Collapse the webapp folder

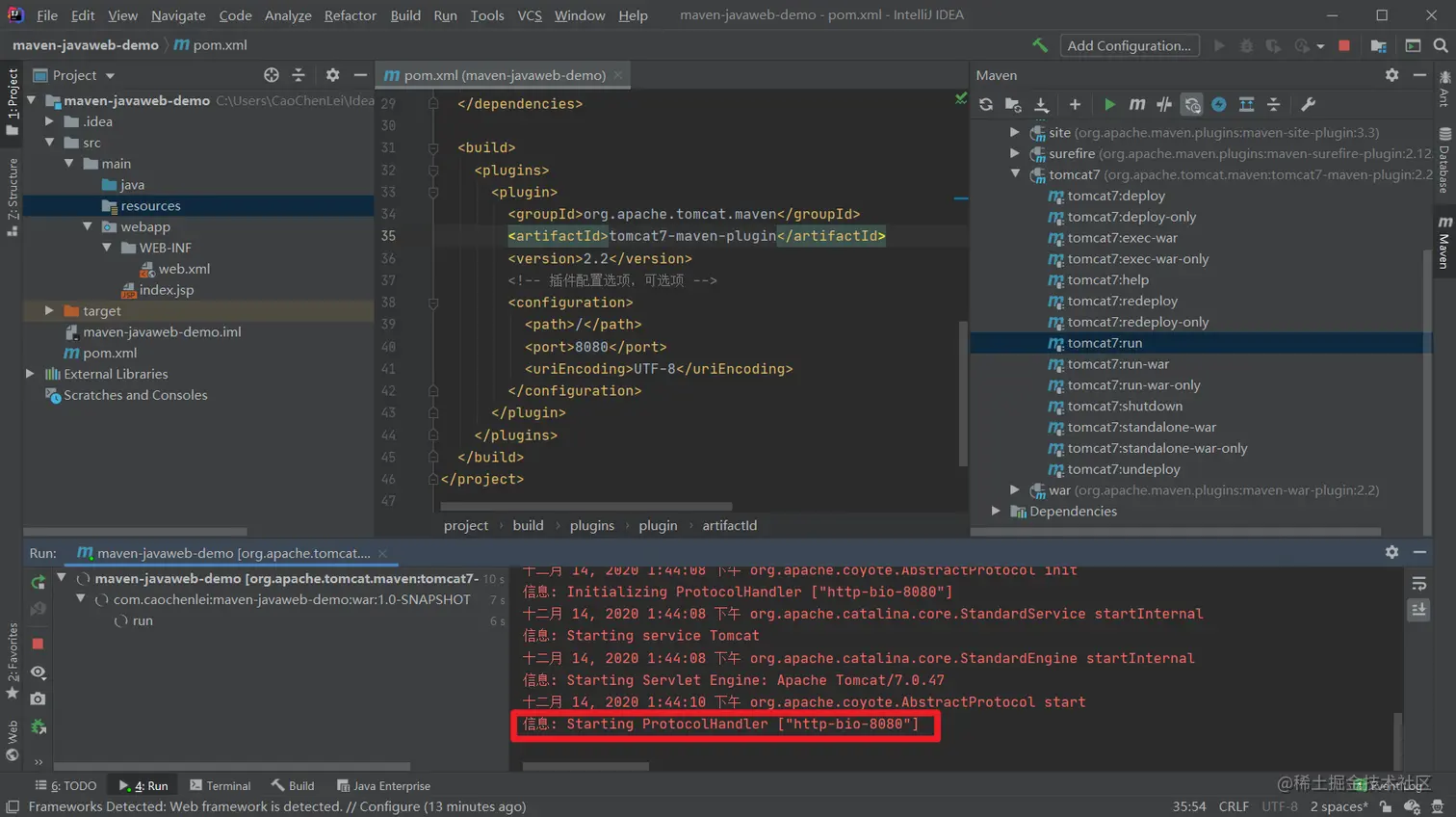coord(88,226)
